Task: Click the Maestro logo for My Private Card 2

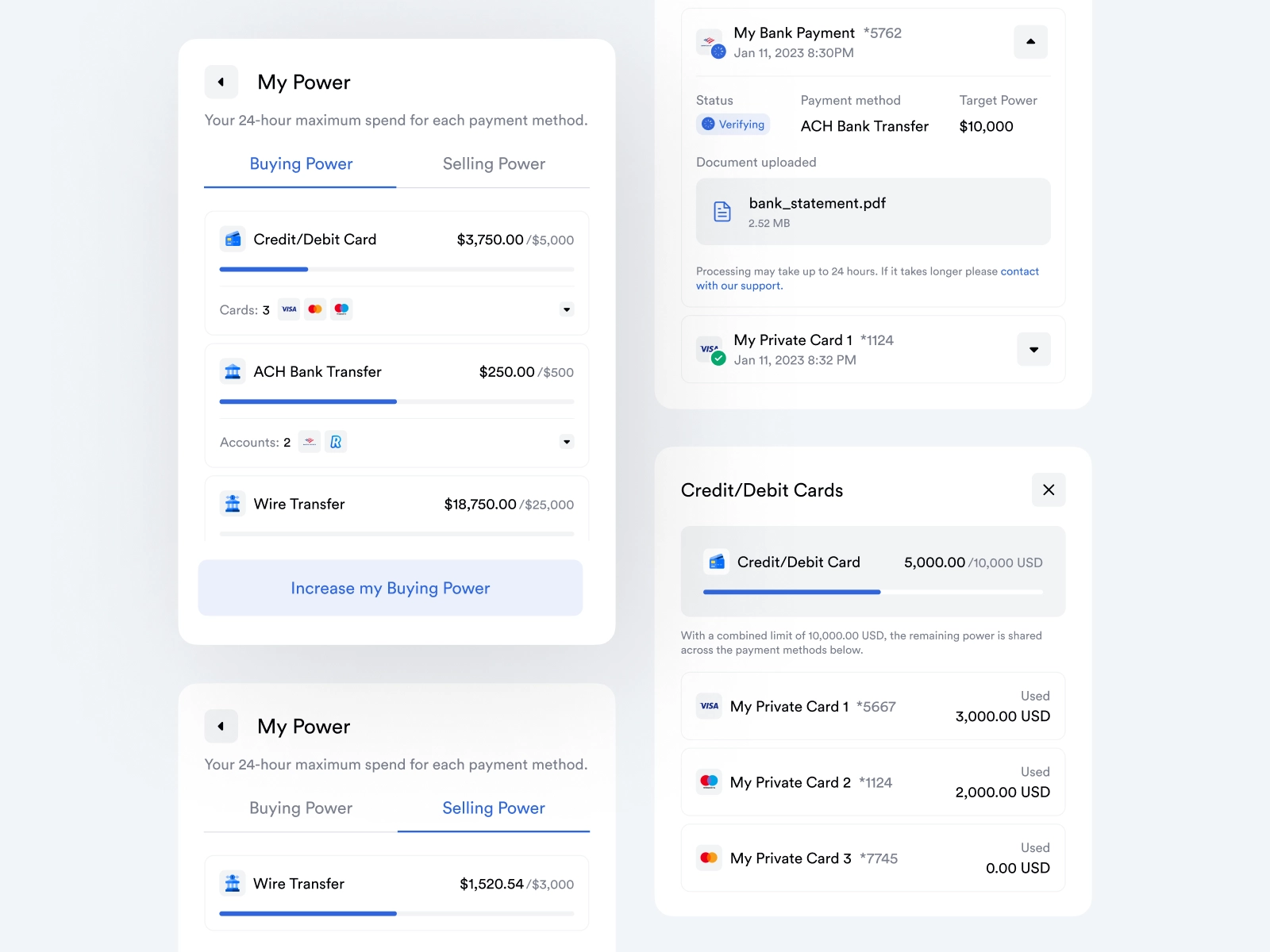Action: 710,781
